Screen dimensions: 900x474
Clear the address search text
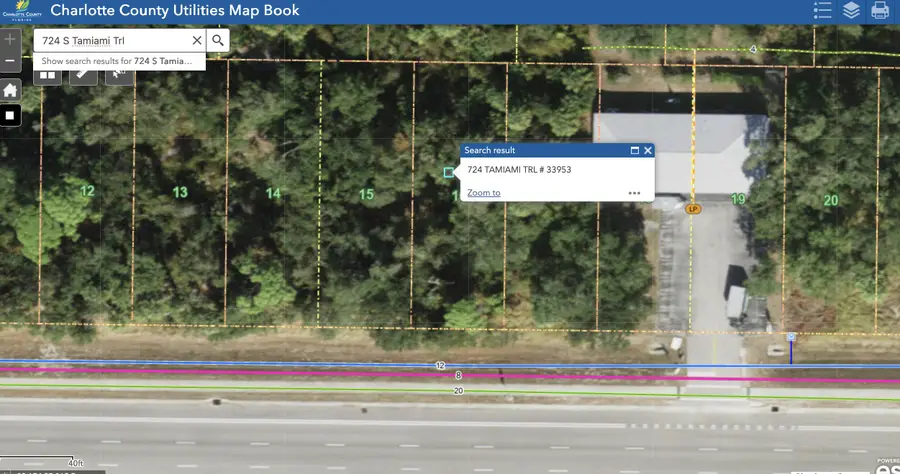[197, 40]
